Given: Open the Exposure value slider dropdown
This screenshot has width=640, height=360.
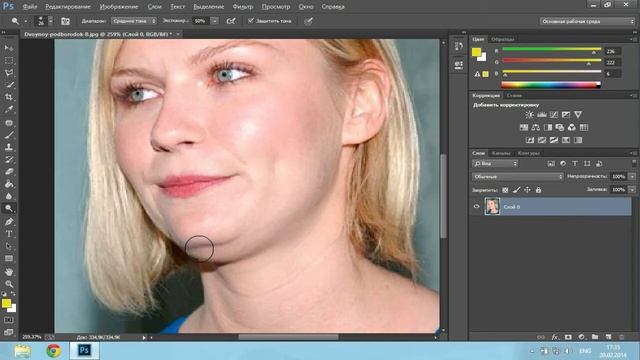Looking at the screenshot, I should tap(214, 21).
